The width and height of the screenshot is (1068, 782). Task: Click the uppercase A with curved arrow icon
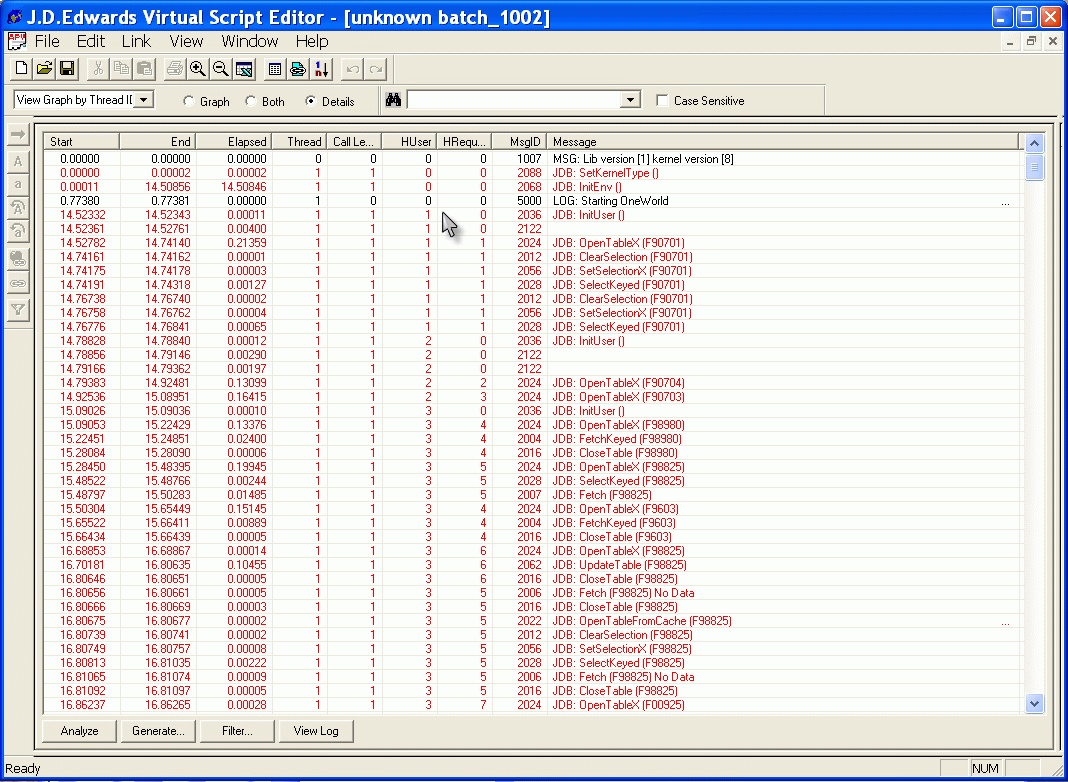tap(18, 208)
